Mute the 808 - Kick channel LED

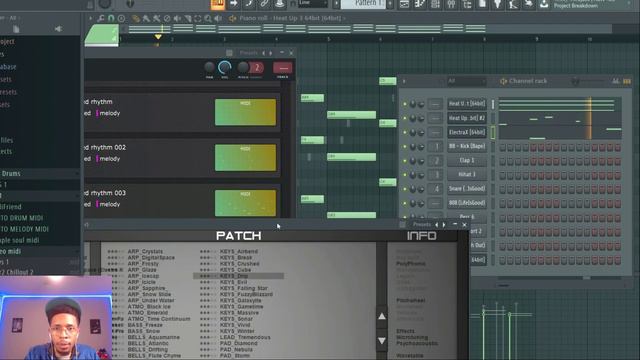coord(405,147)
